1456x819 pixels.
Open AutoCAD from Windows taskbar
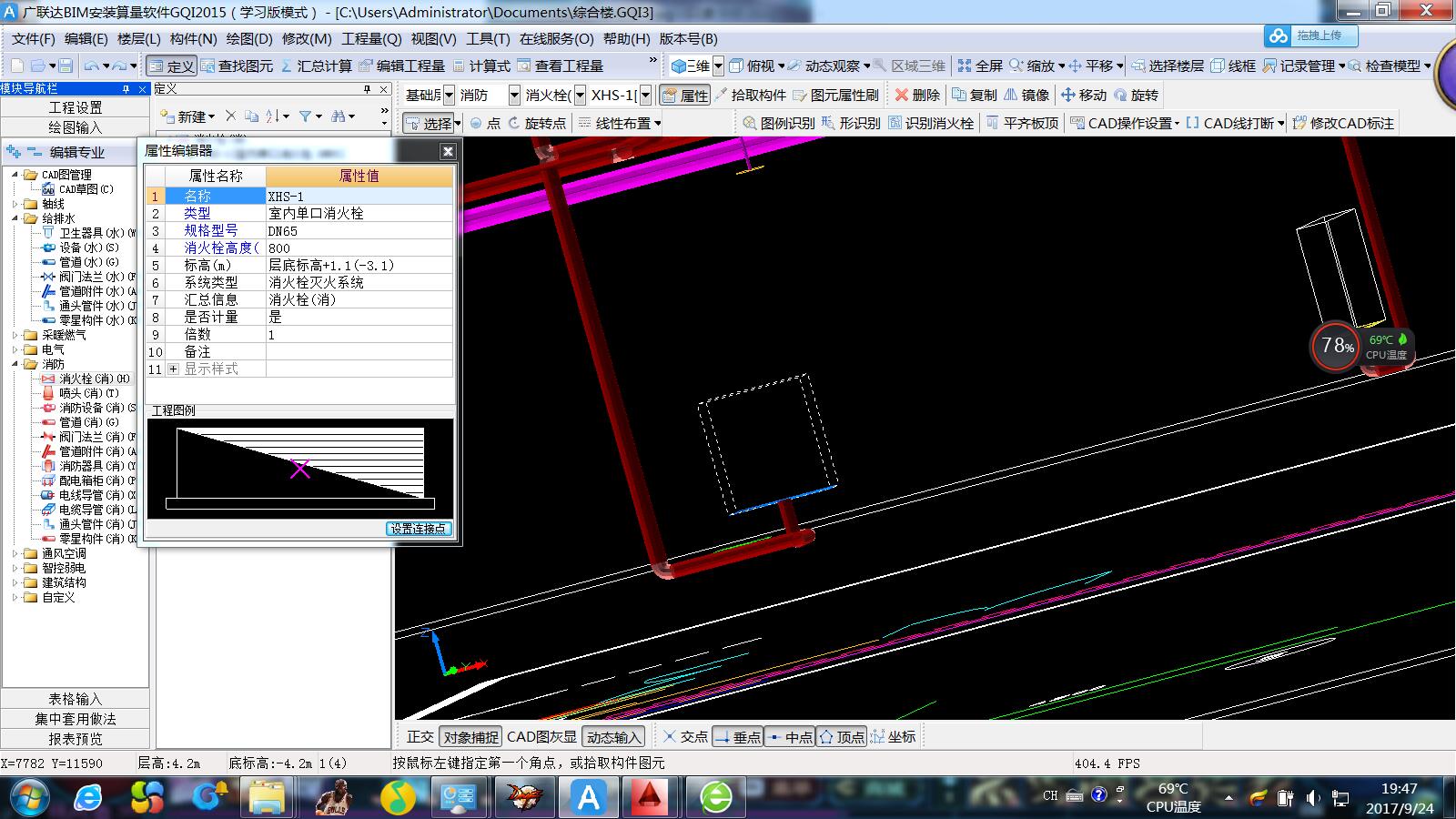click(x=650, y=797)
